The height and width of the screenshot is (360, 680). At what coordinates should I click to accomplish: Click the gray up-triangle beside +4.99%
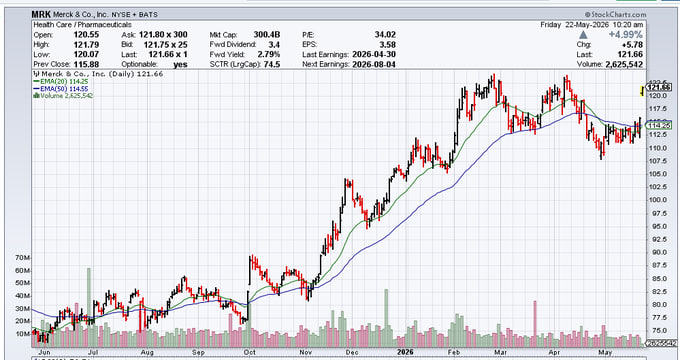(x=583, y=35)
